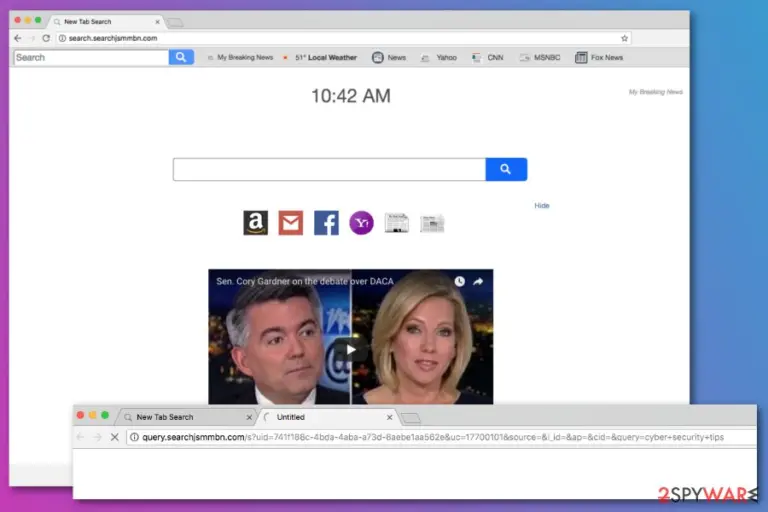
Task: Close the New Tab Search tab in the top window
Action: (157, 22)
